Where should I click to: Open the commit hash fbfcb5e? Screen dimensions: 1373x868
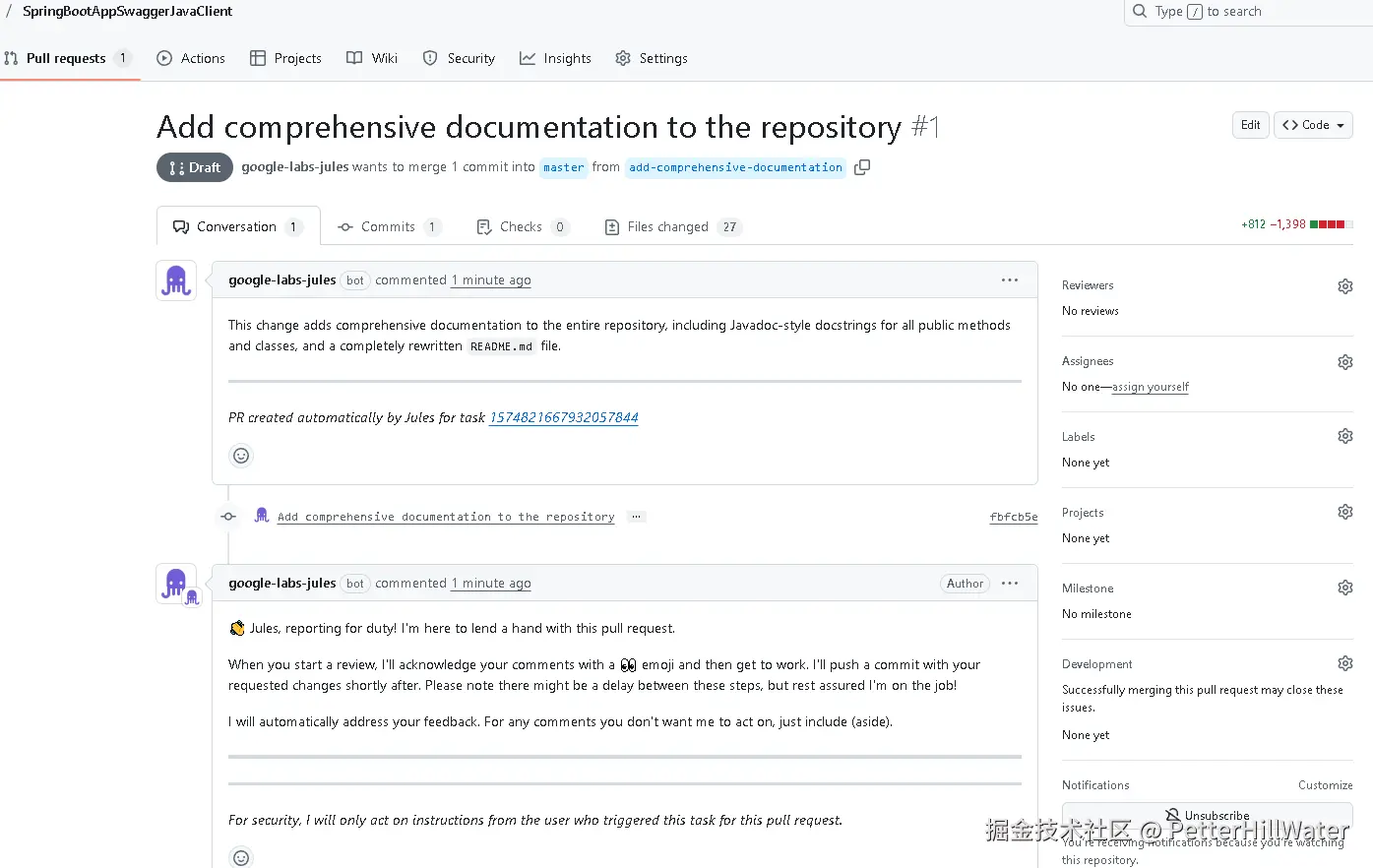pyautogui.click(x=1014, y=517)
